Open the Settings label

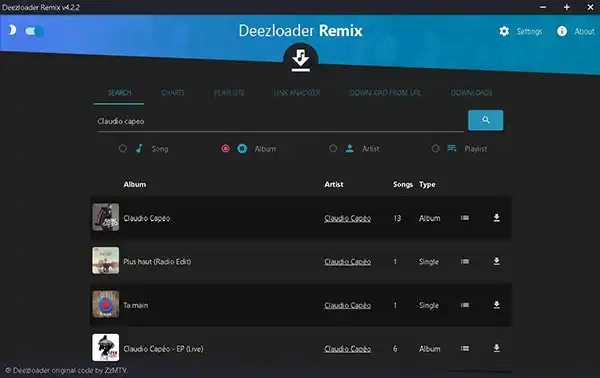529,31
